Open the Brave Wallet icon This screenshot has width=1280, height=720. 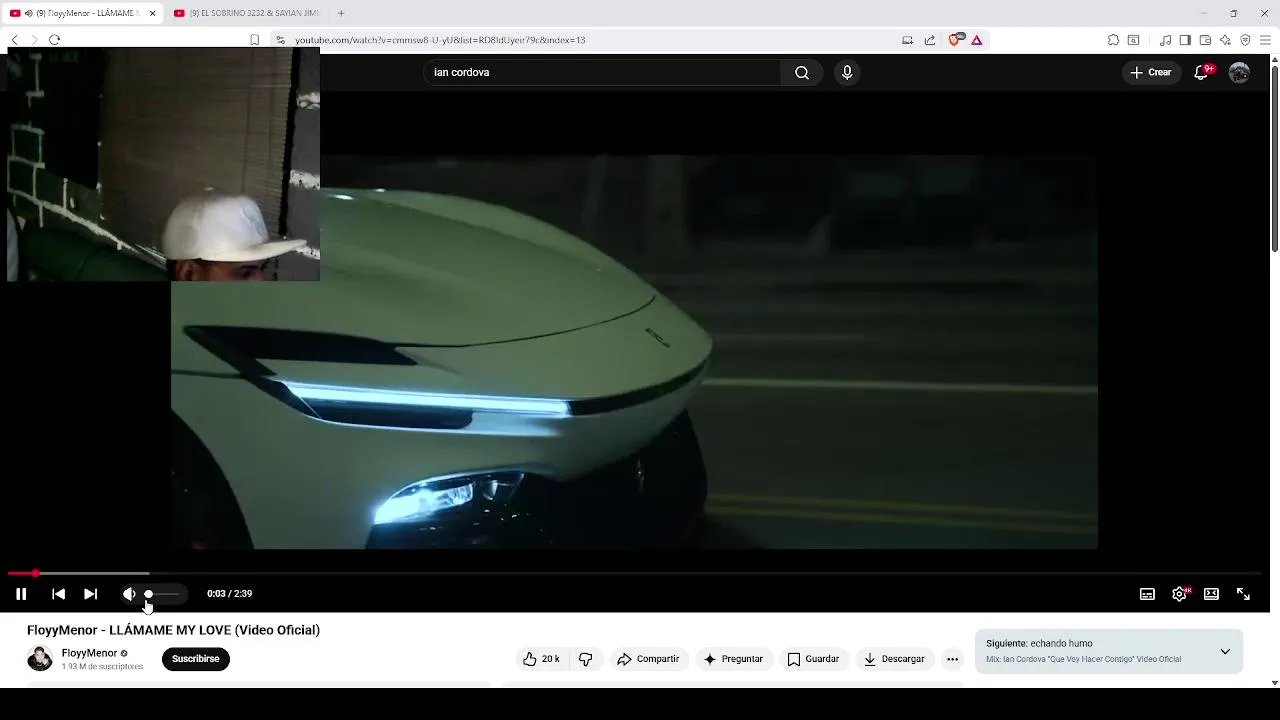click(1205, 40)
